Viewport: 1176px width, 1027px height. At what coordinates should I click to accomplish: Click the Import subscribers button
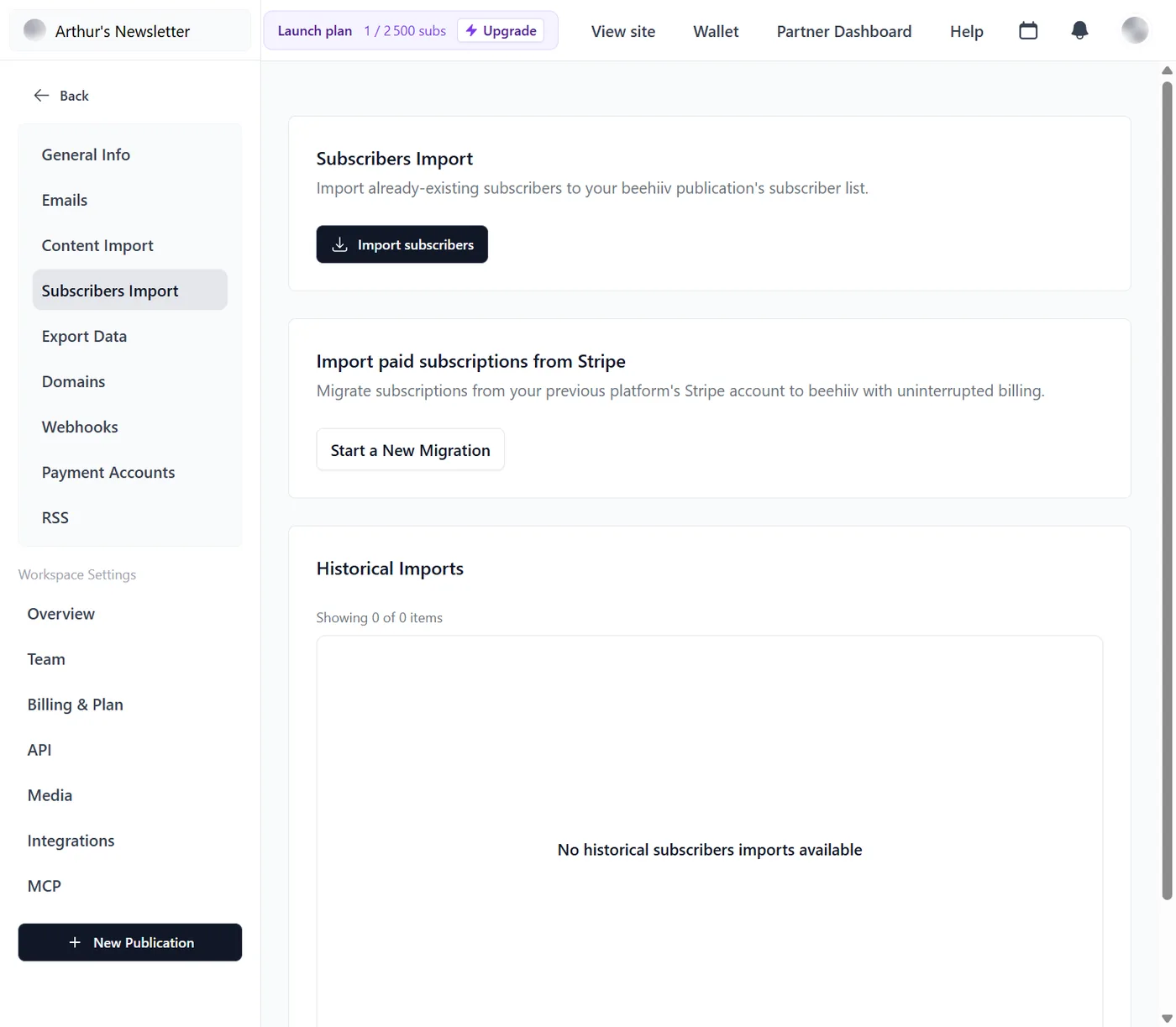(x=402, y=244)
